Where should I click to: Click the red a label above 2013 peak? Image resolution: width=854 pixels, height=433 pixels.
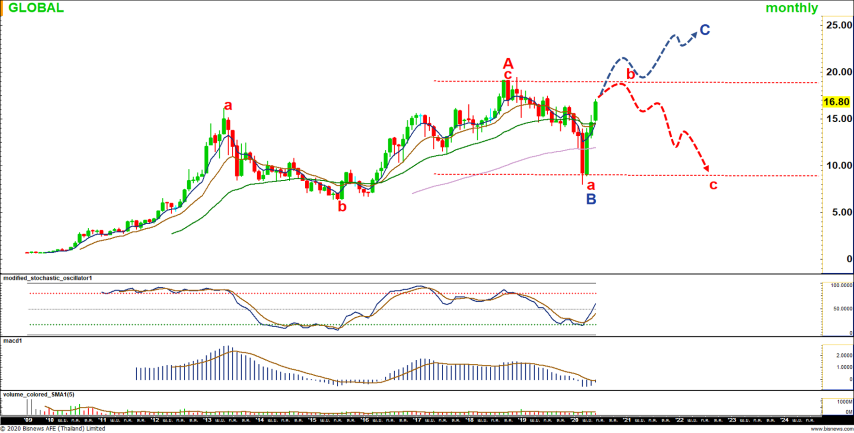(228, 105)
